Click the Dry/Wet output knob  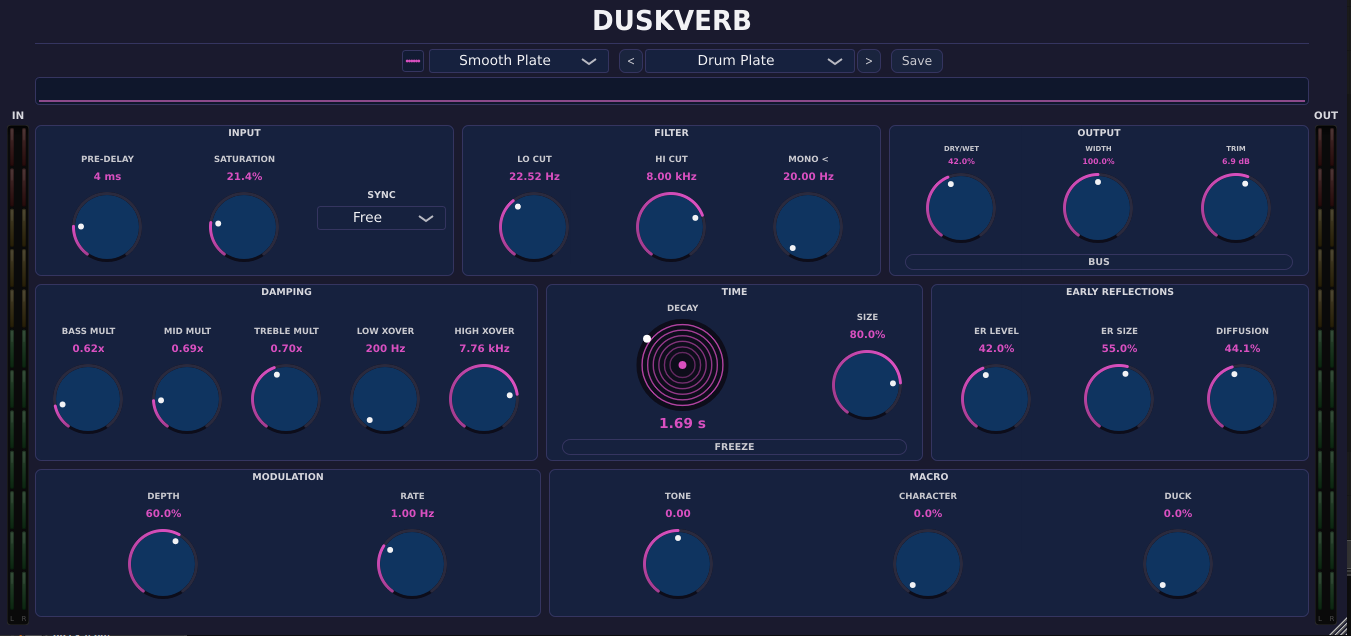click(961, 208)
